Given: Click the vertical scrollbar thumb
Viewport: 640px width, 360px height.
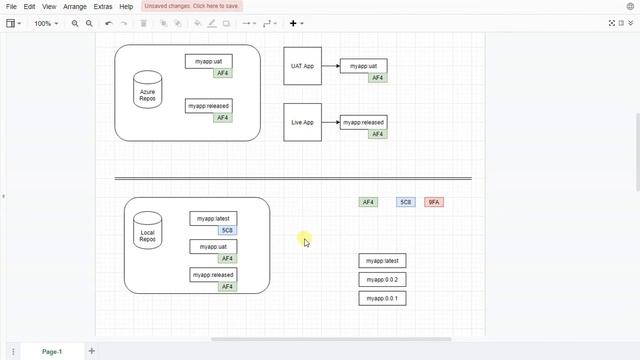Looking at the screenshot, I should pos(637,152).
